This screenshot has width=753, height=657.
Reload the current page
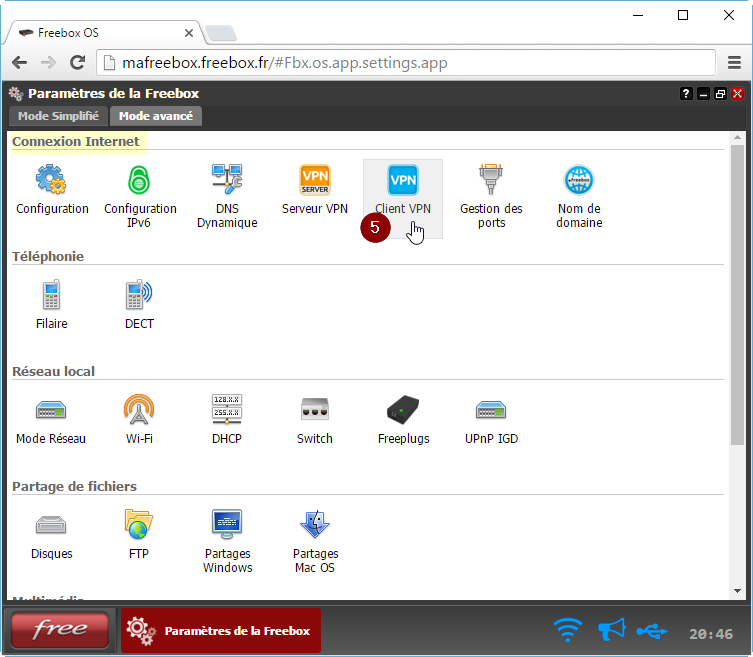click(x=77, y=62)
